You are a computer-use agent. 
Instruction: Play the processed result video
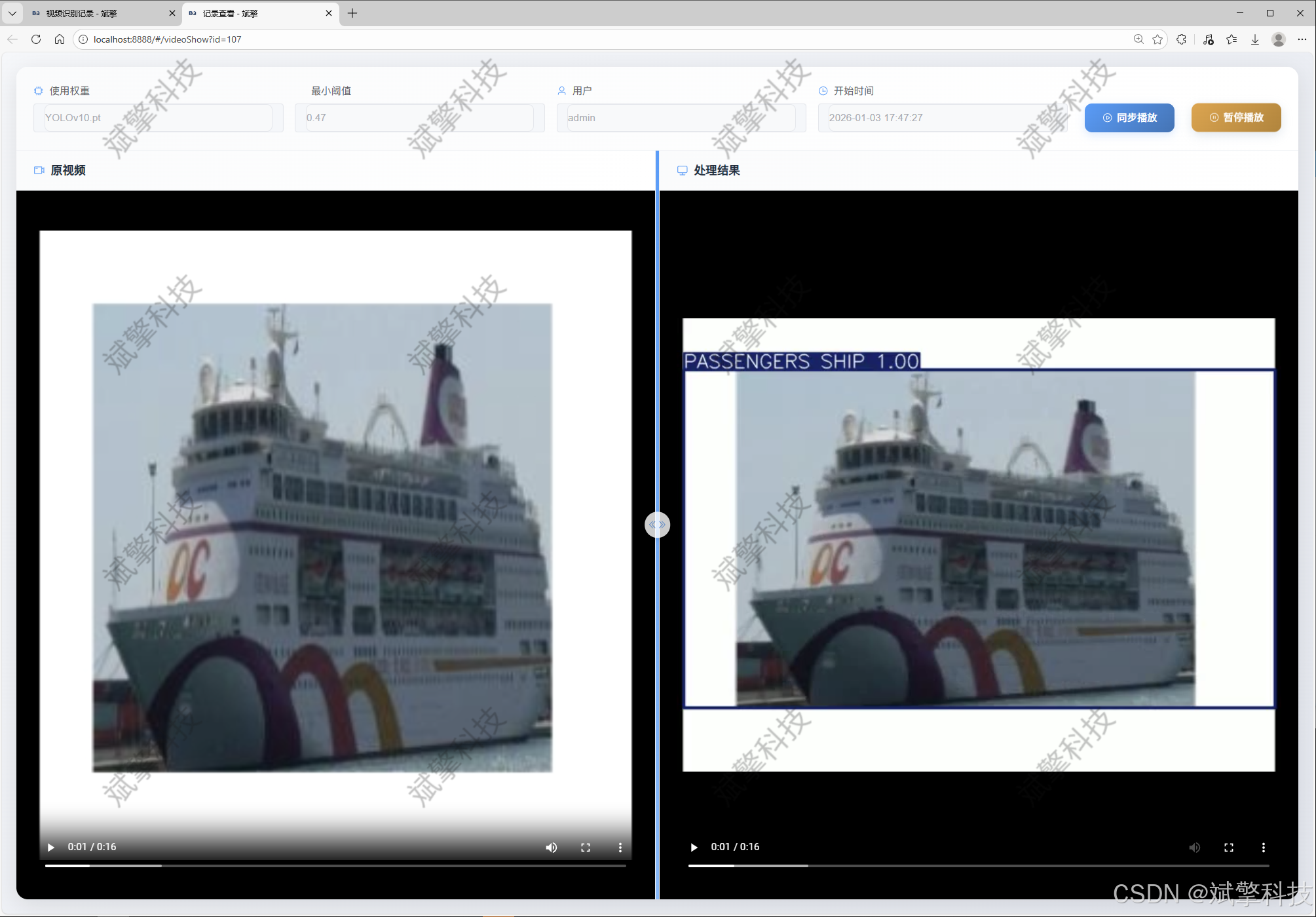coord(694,847)
